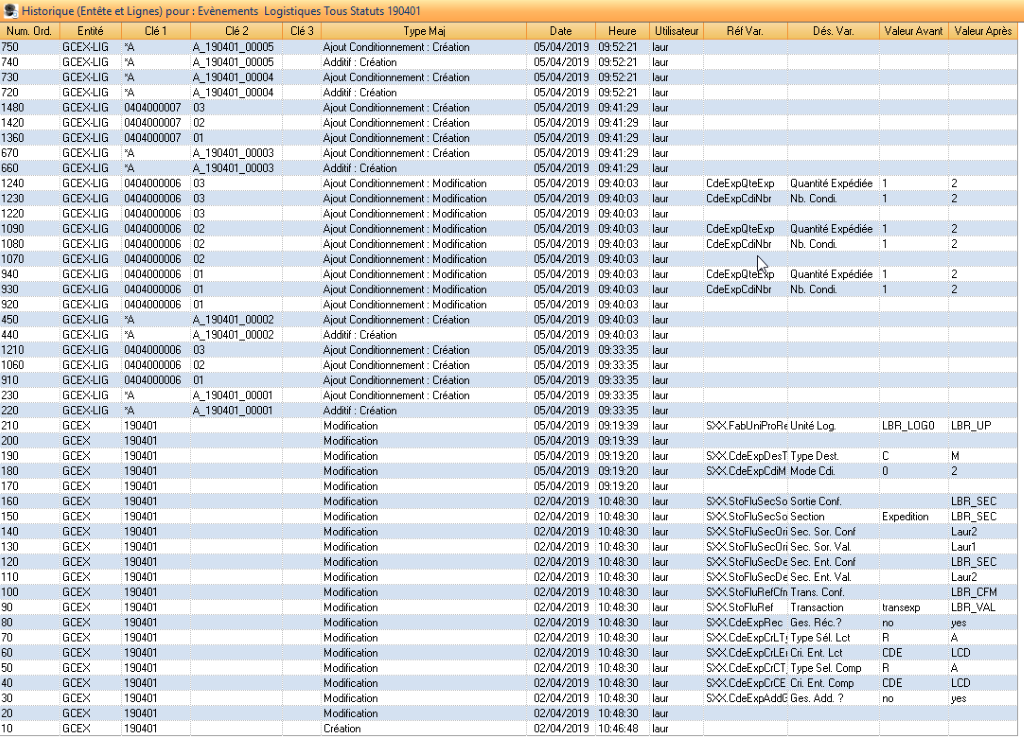Select the Utilisateur column header
The image size is (1024, 742).
pos(675,32)
